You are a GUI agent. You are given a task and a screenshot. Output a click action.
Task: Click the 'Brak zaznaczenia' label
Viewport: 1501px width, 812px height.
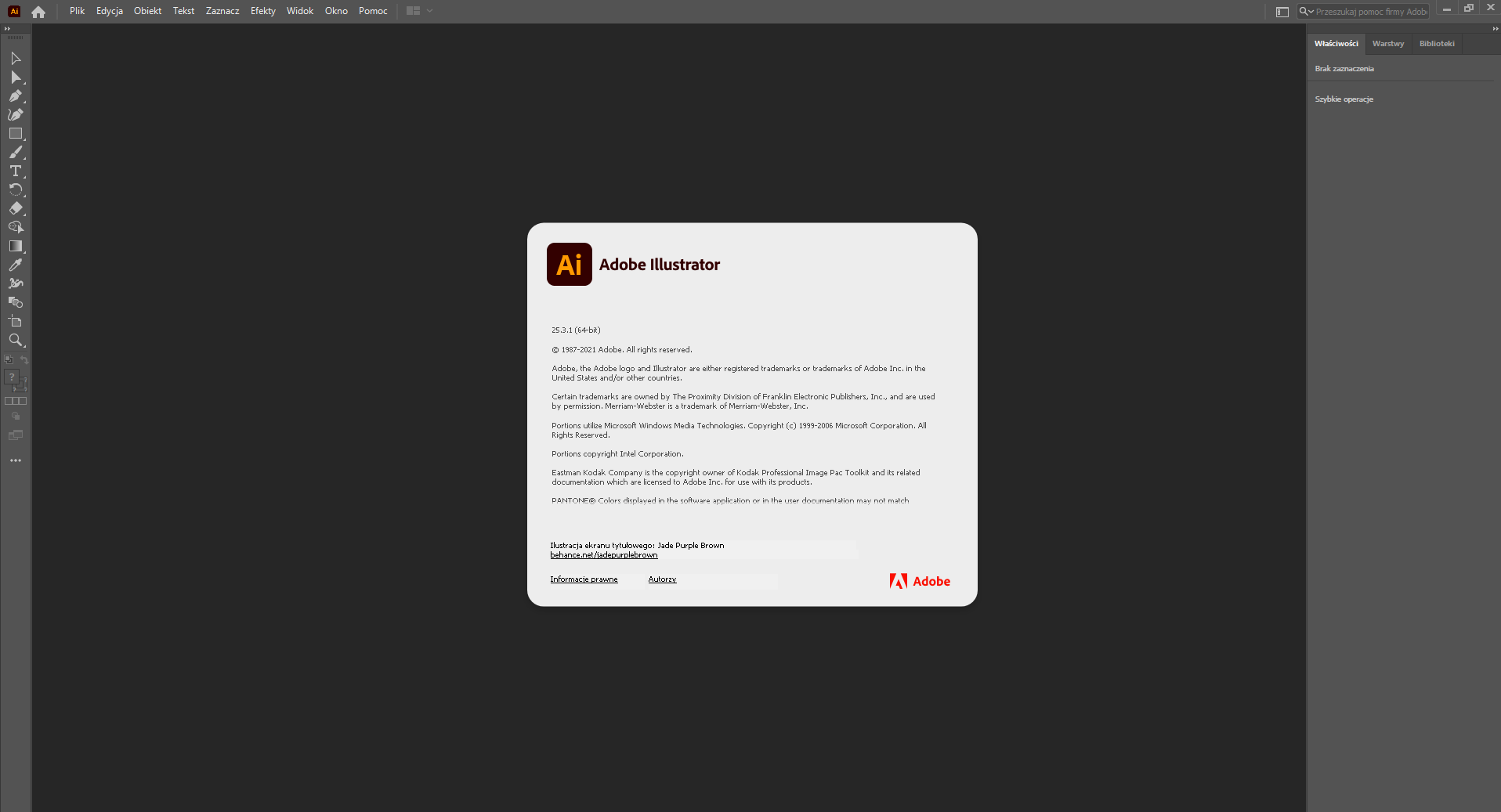1344,69
